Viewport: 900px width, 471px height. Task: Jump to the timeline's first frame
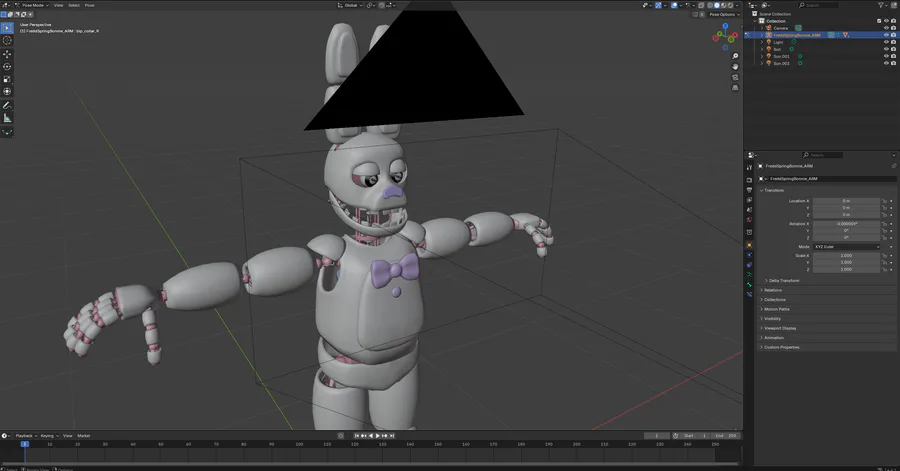356,435
